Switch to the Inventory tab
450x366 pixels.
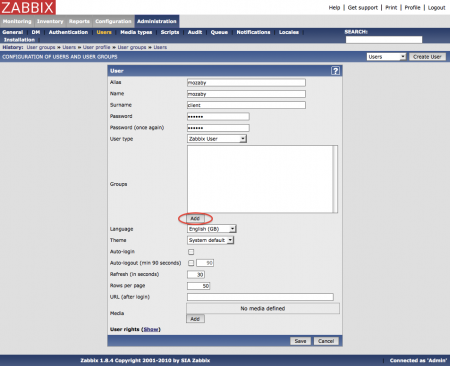pos(50,21)
